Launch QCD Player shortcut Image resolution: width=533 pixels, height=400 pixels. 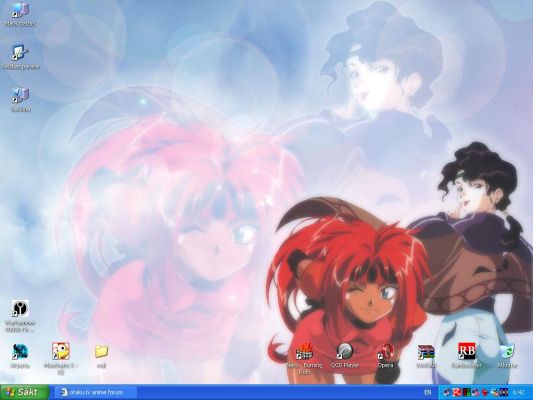pyautogui.click(x=345, y=355)
